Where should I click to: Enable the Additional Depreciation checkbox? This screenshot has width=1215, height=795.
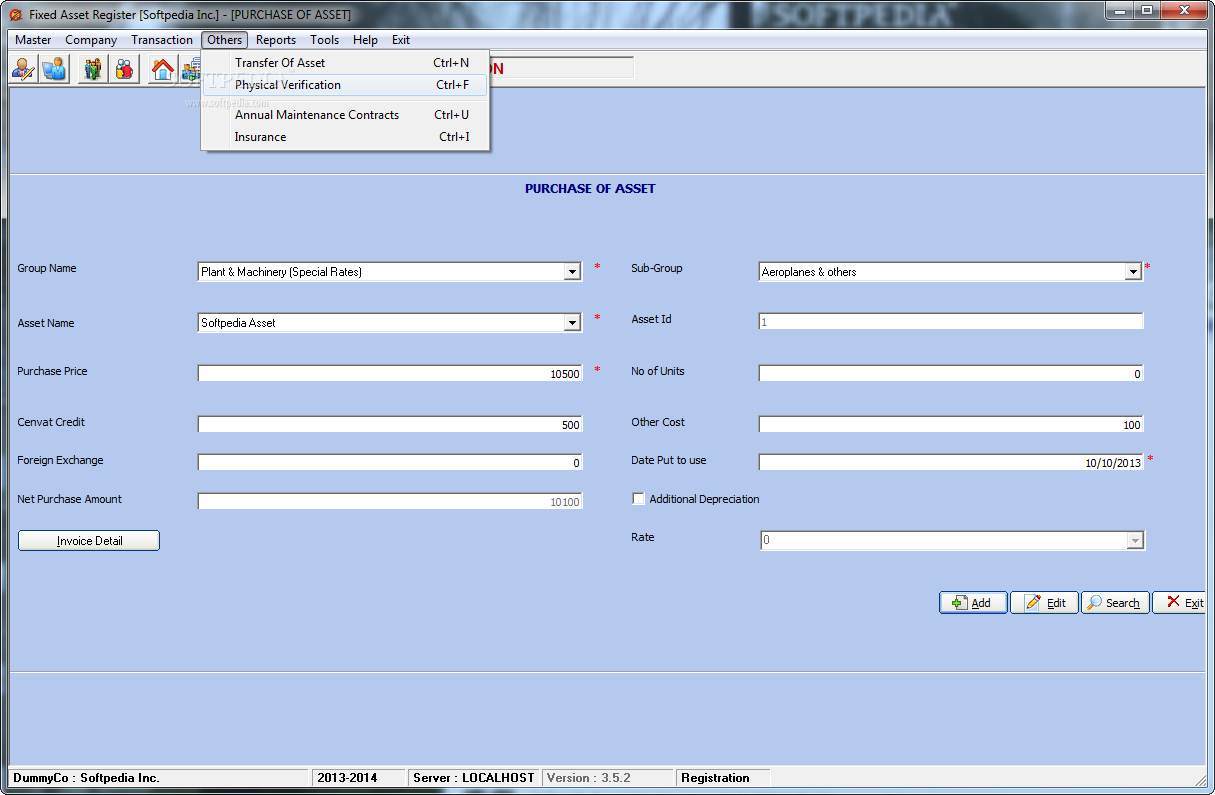click(x=638, y=499)
